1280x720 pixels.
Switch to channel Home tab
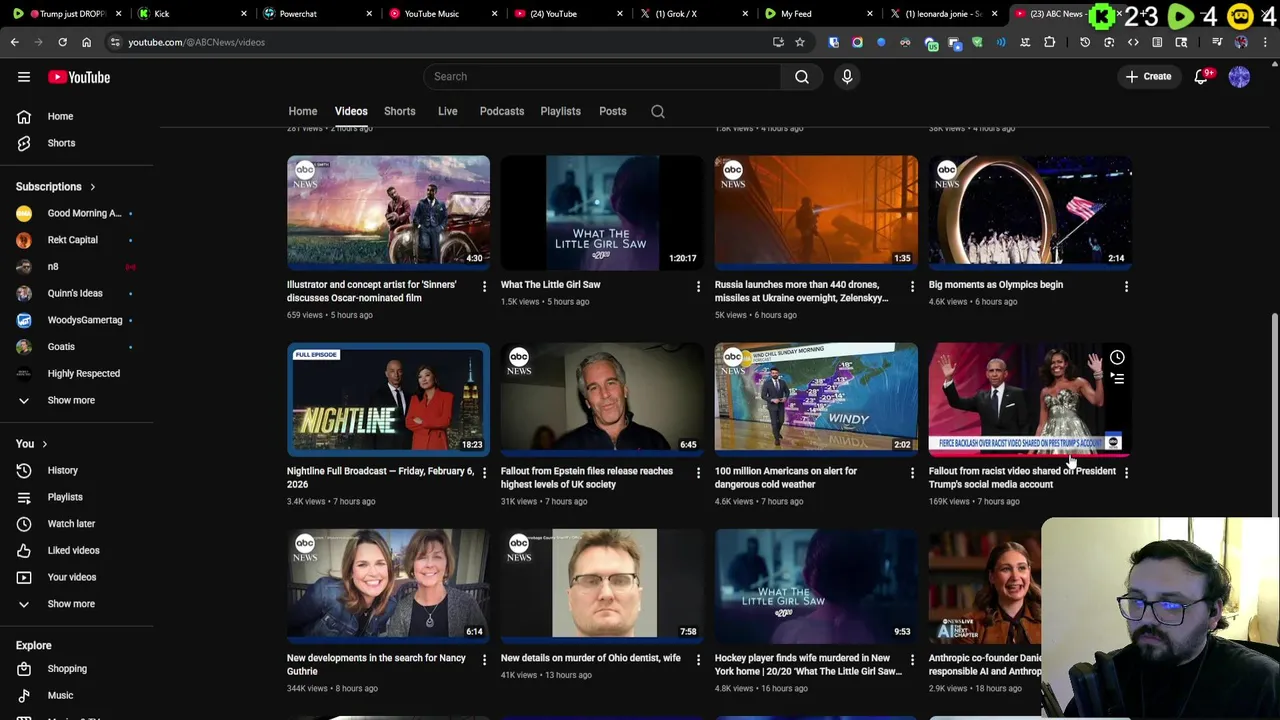point(303,111)
